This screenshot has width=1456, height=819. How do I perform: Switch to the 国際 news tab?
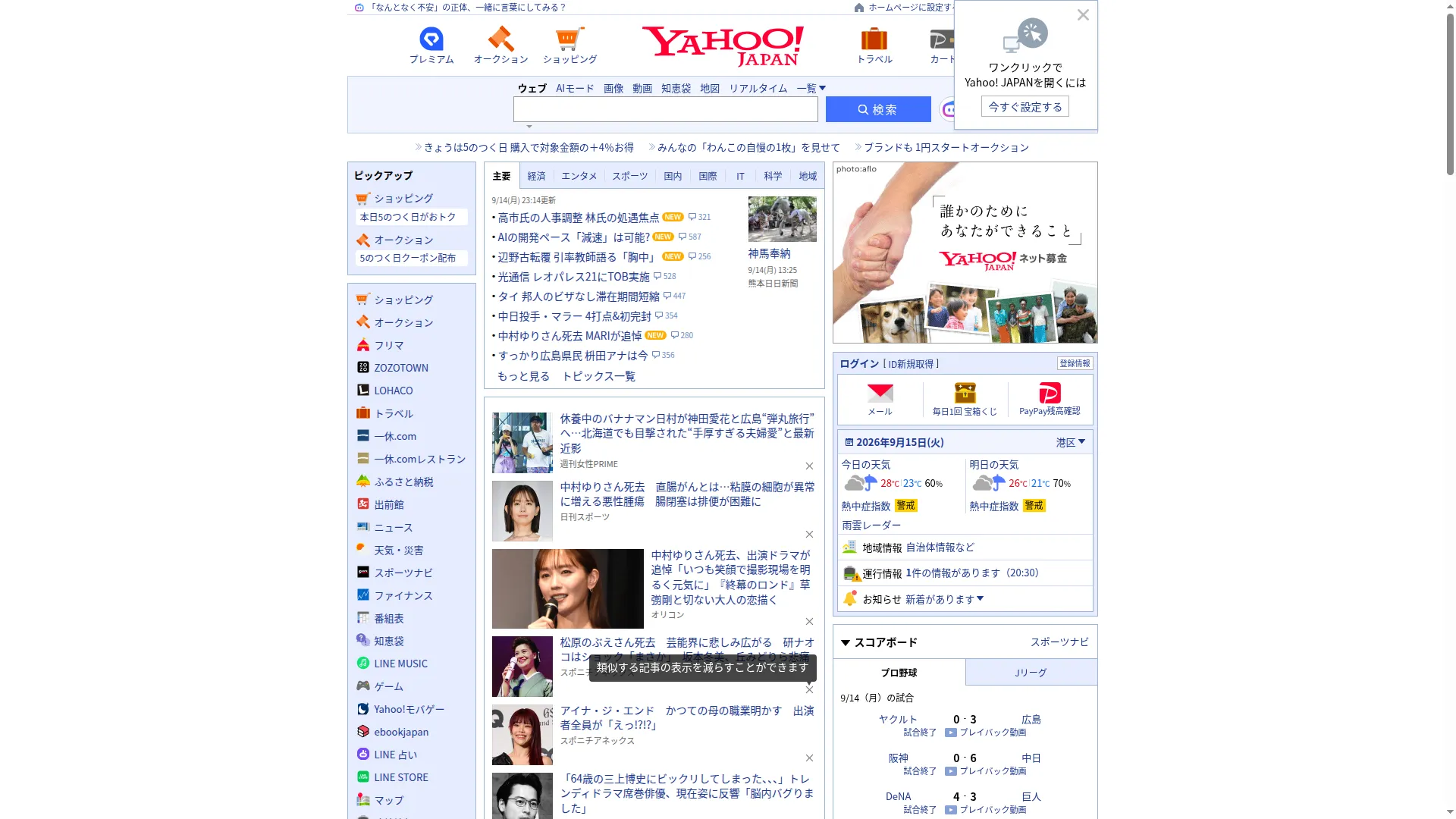click(x=708, y=176)
